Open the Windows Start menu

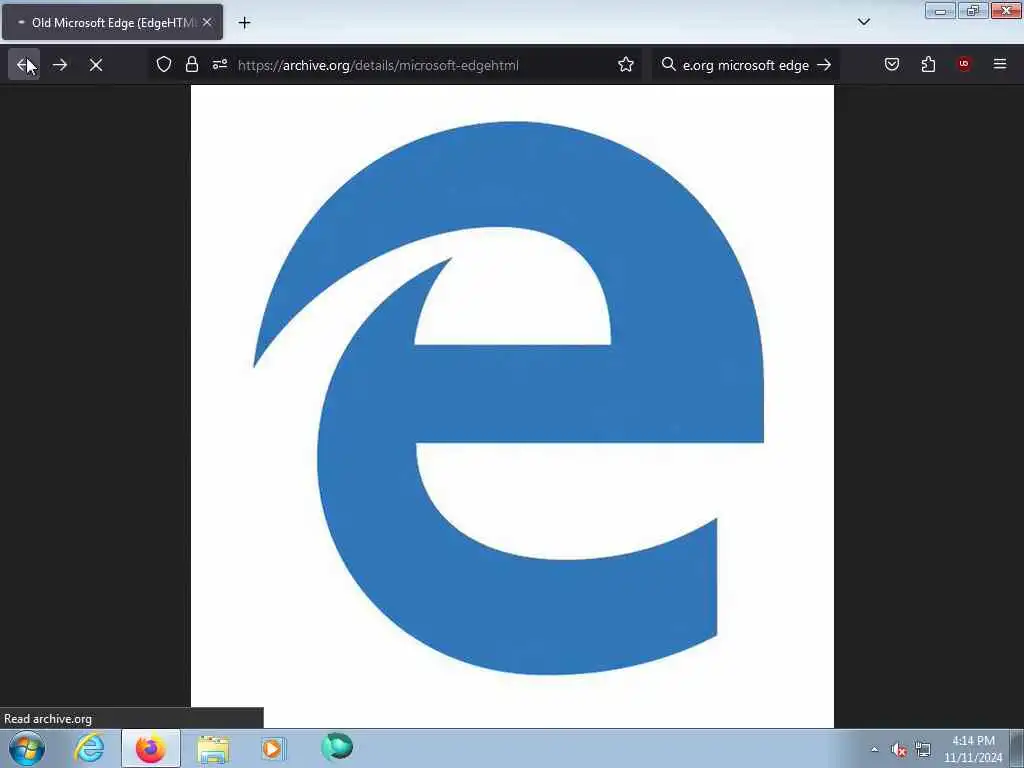pyautogui.click(x=27, y=748)
